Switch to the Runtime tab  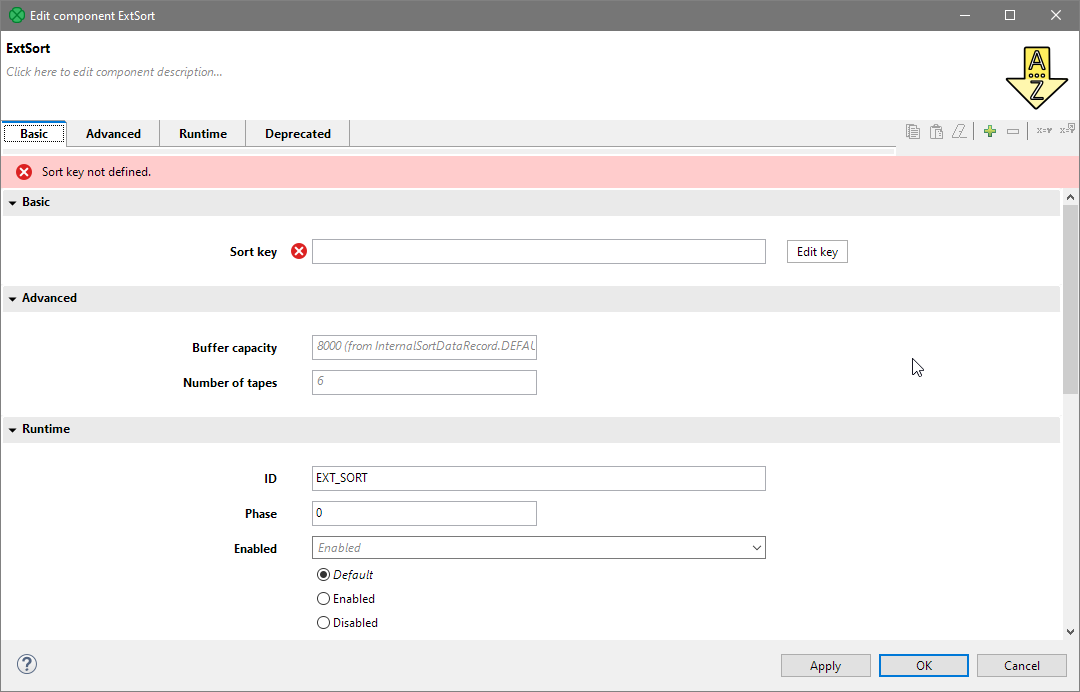(x=203, y=134)
